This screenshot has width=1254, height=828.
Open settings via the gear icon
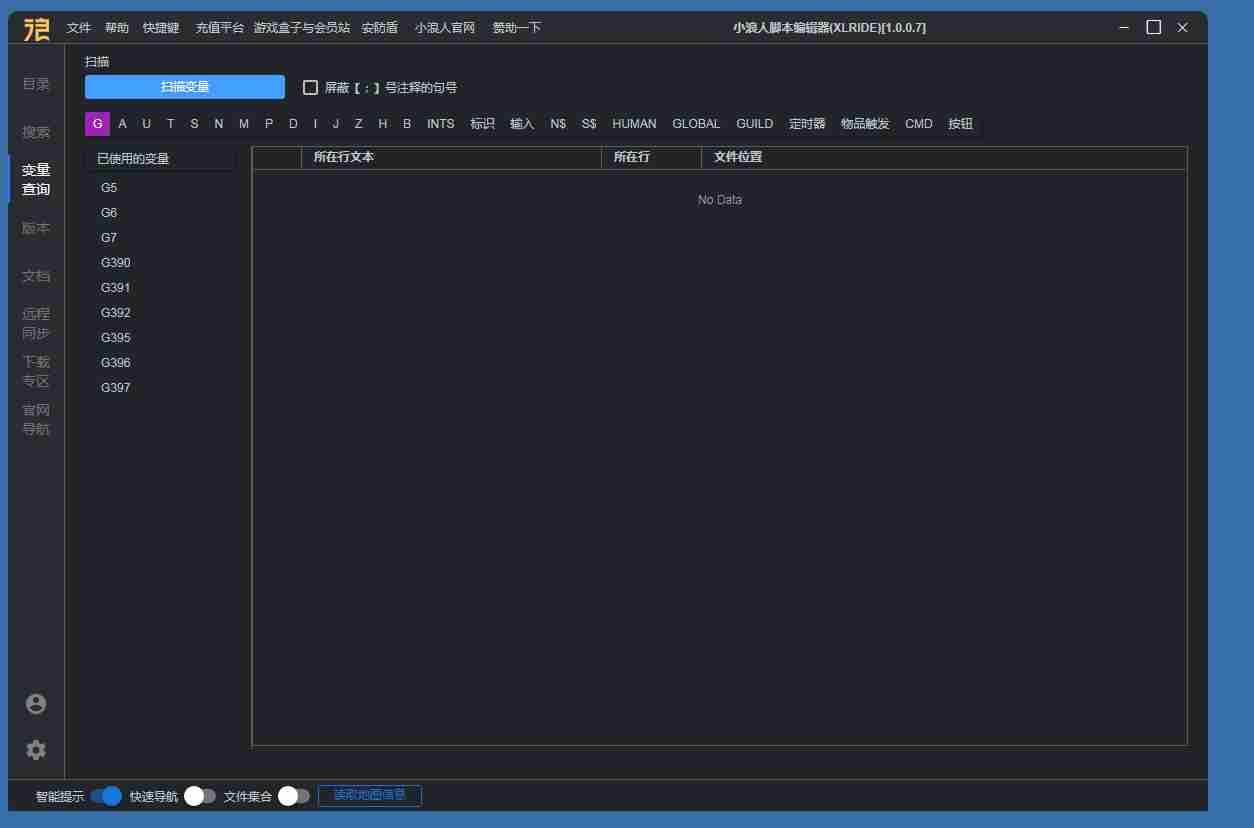36,750
